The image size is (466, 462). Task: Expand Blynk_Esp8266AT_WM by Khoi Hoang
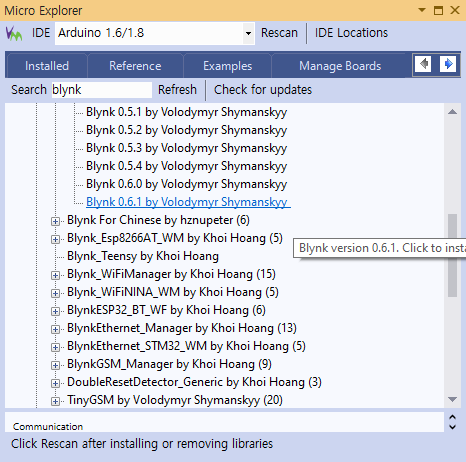55,239
